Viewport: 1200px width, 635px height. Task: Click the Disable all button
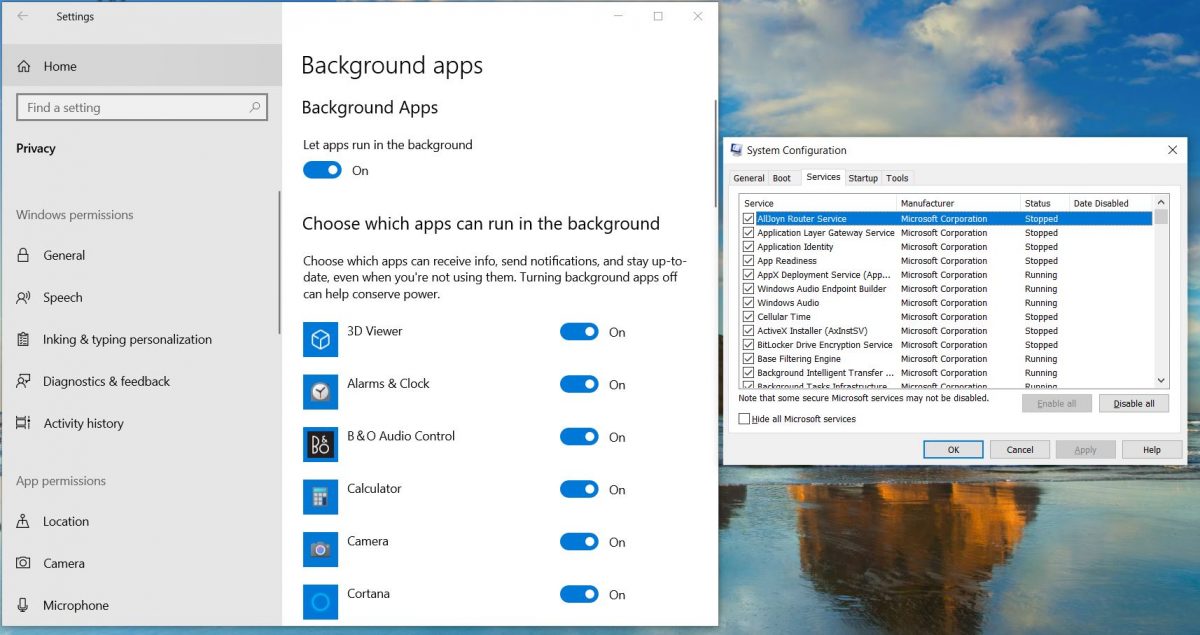coord(1134,403)
